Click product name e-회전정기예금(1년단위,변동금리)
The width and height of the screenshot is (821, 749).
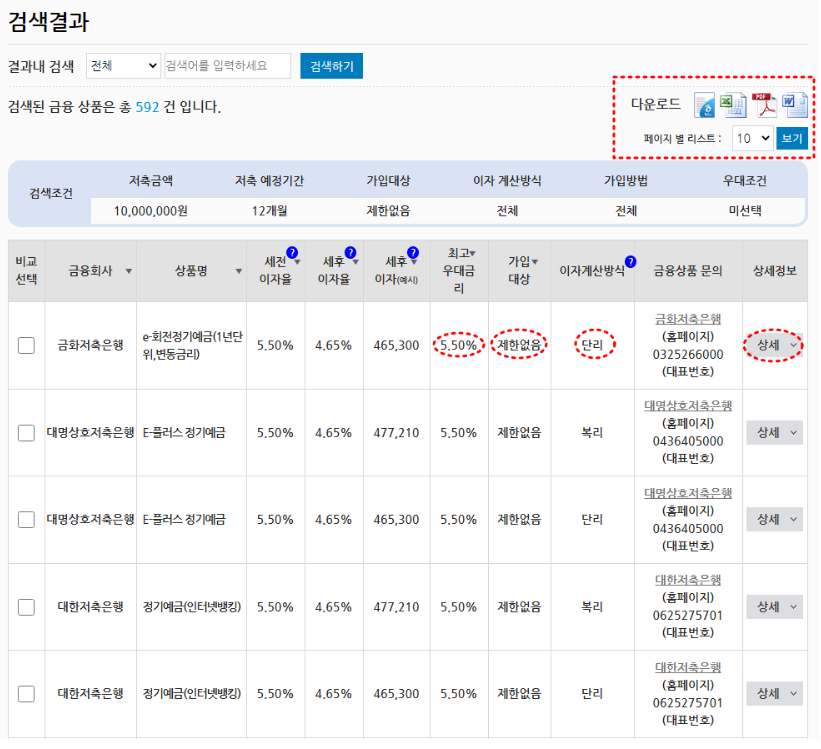coord(192,346)
